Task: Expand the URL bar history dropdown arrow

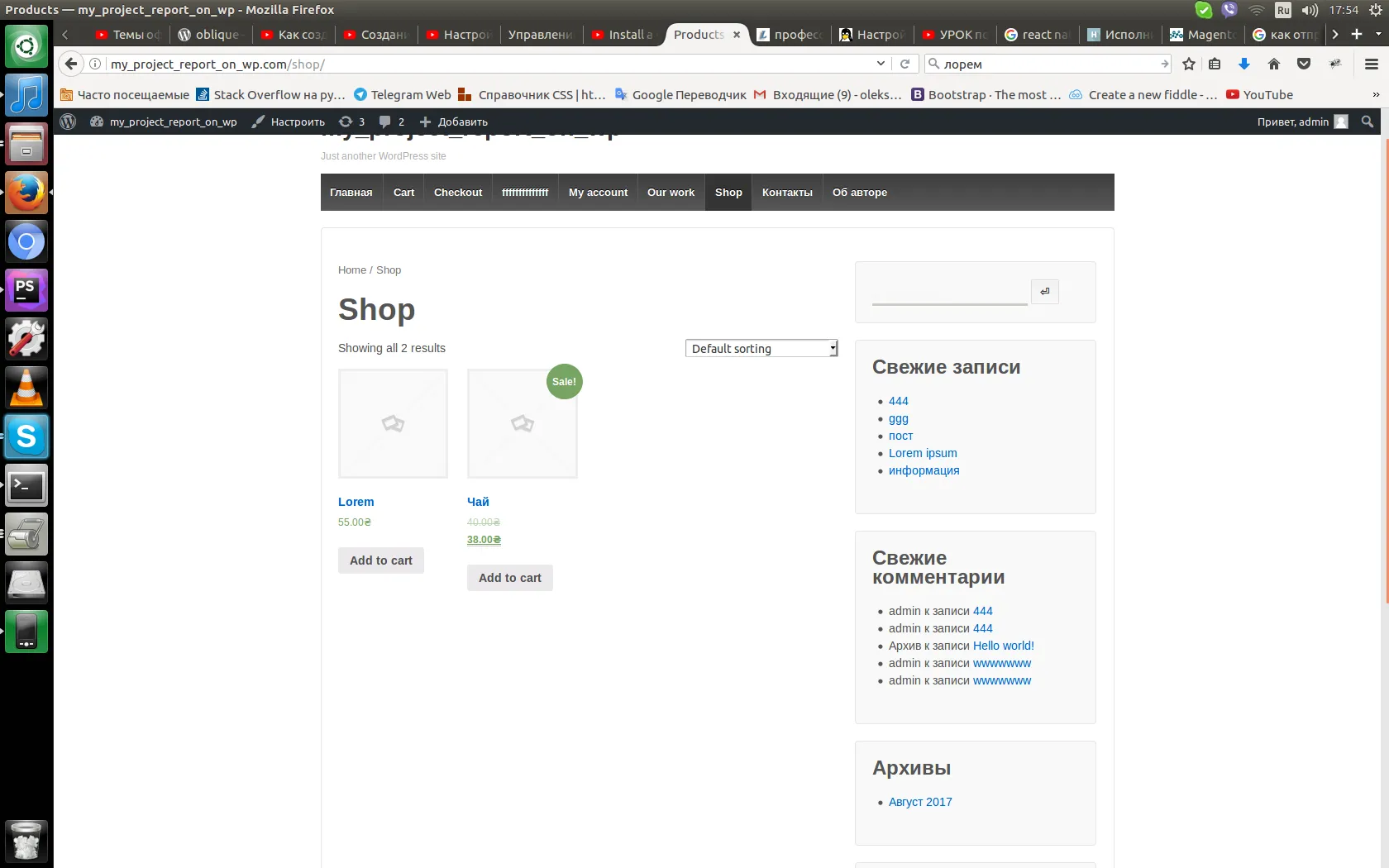Action: (x=881, y=64)
